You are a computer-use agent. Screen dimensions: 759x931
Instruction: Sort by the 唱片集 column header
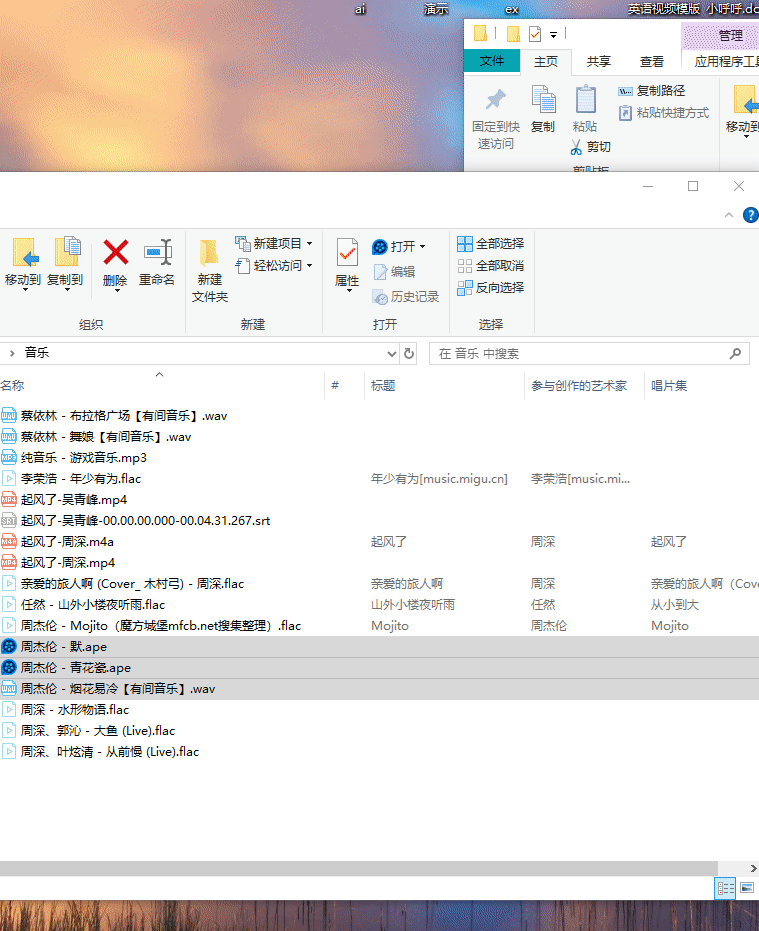pos(669,385)
